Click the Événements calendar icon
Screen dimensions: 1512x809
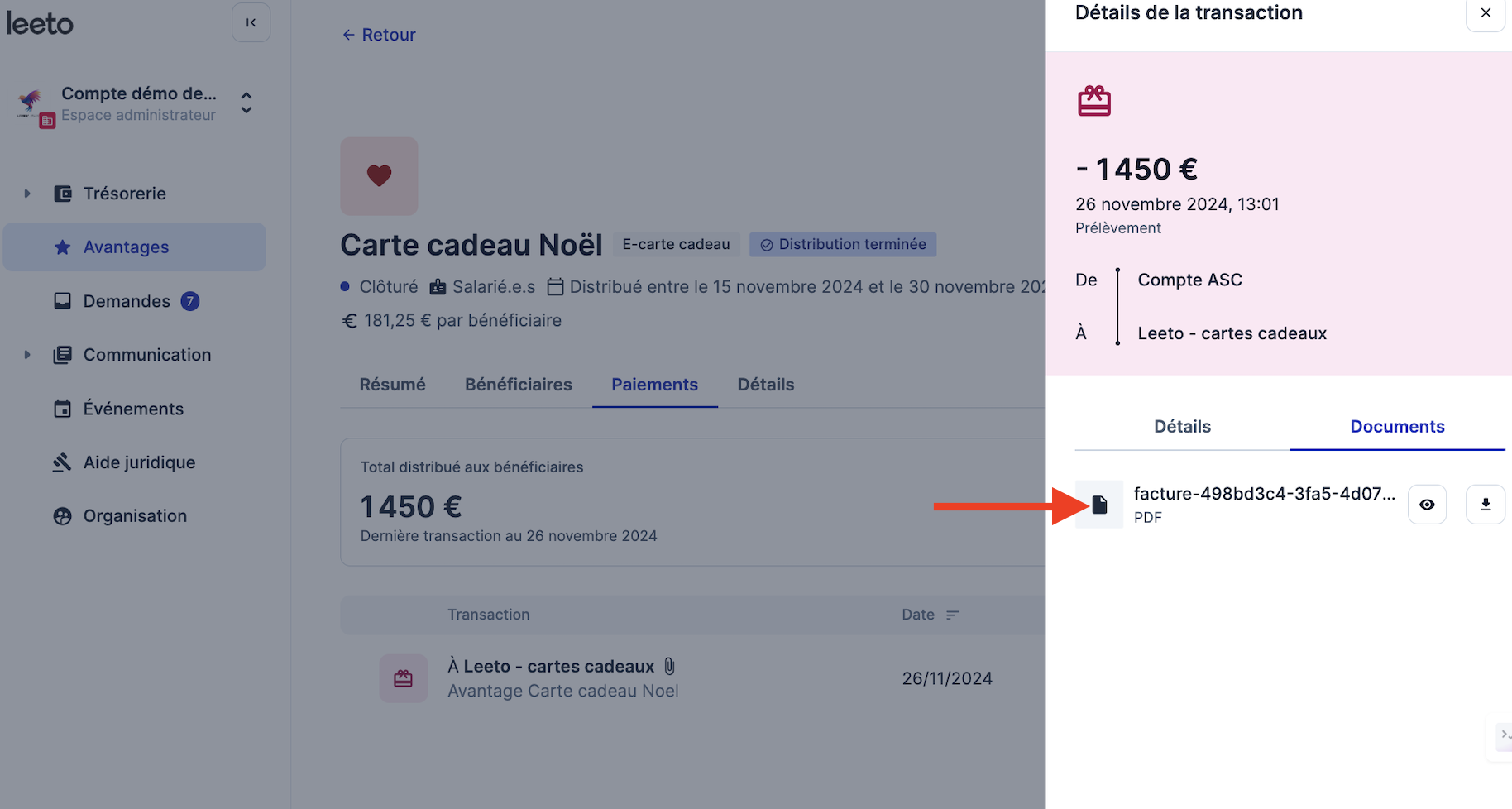point(63,409)
